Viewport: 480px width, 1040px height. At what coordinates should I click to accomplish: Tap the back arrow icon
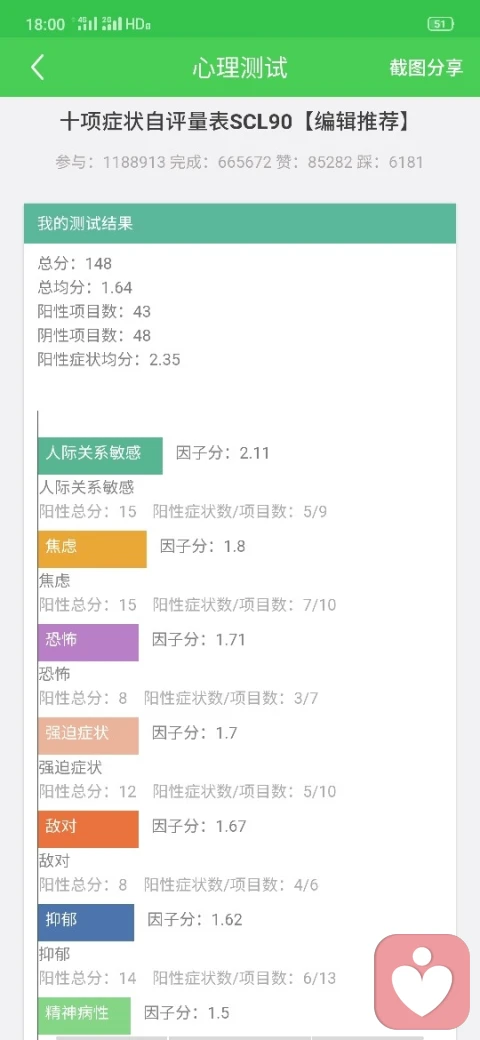[38, 68]
